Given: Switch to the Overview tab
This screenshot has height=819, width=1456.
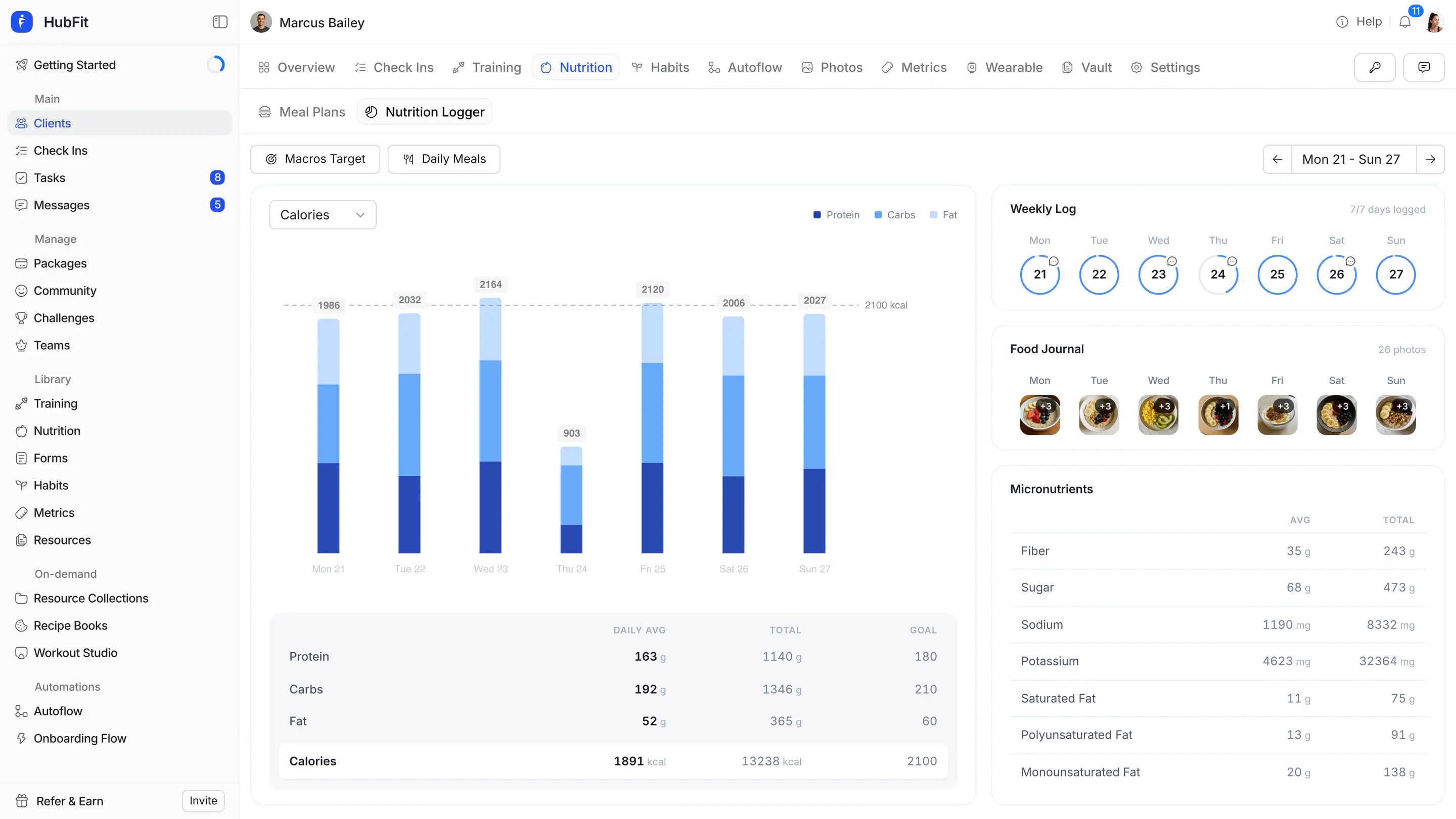Looking at the screenshot, I should (x=296, y=67).
